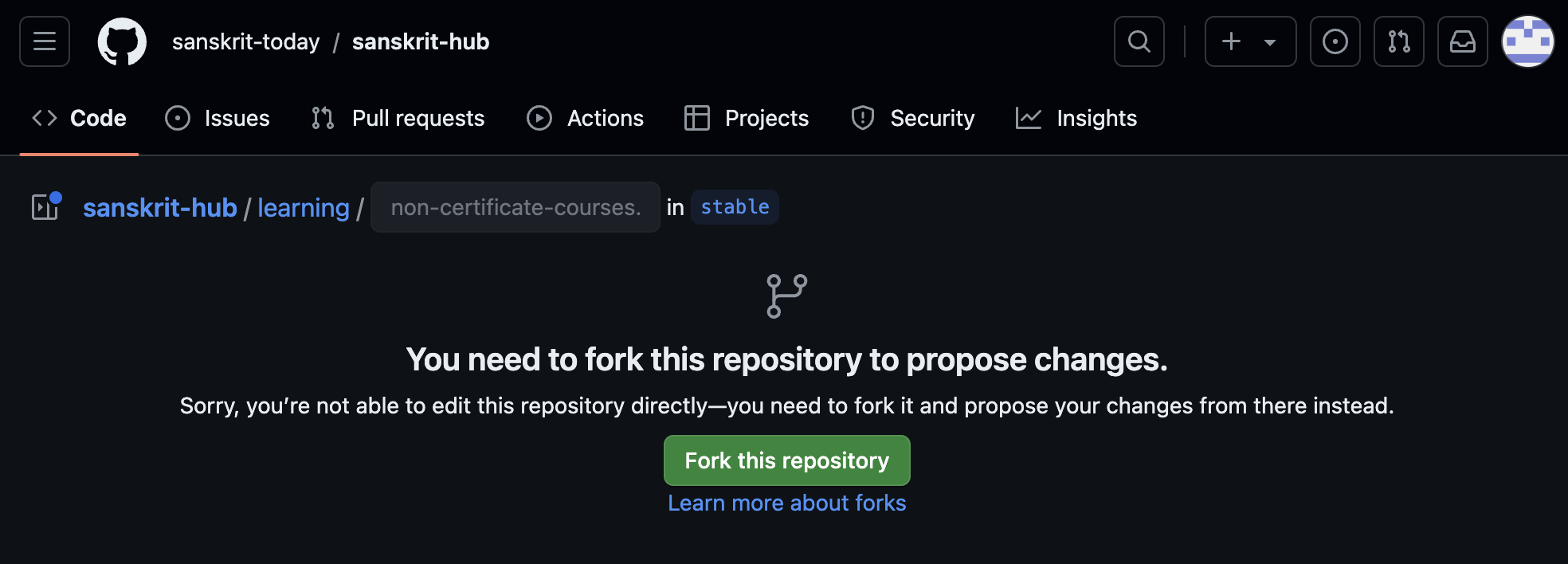Expand the file tree side panel
Viewport: 1568px width, 564px height.
point(45,207)
